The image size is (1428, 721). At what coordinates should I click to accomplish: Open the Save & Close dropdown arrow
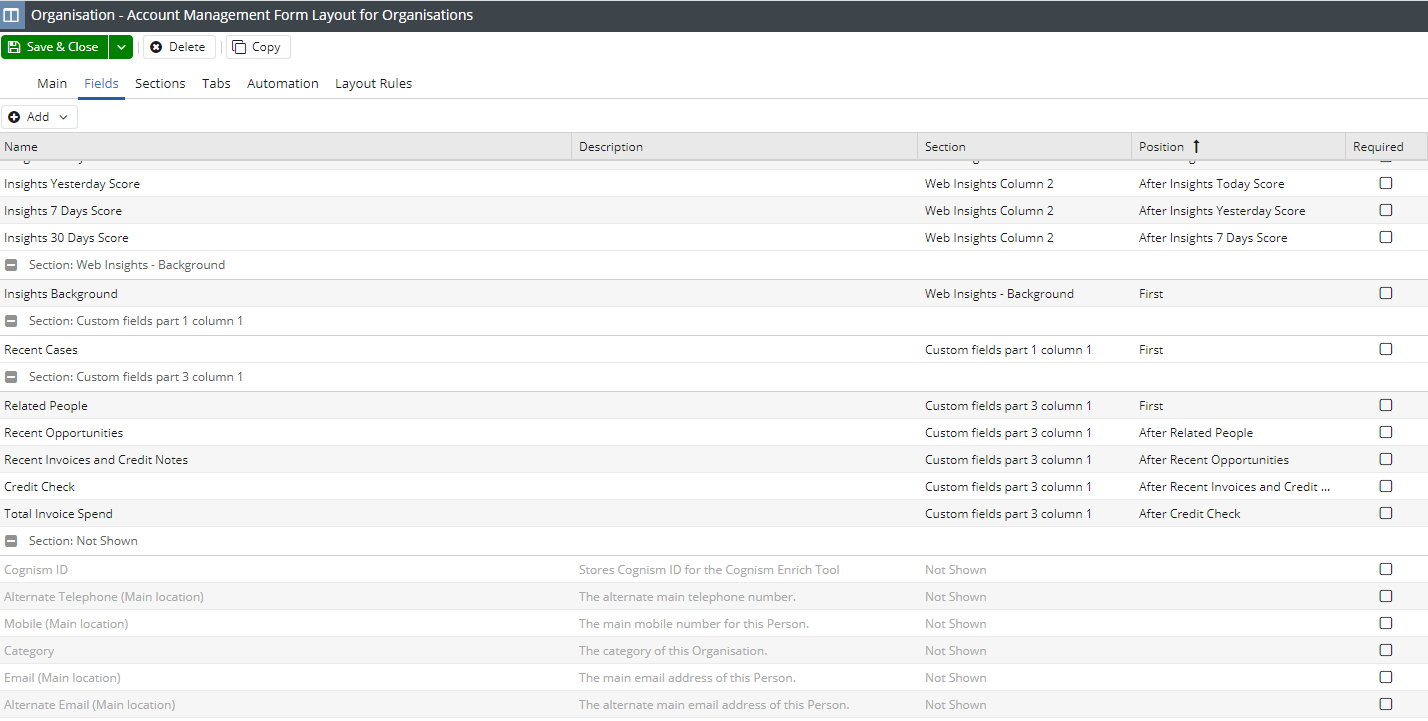[120, 46]
